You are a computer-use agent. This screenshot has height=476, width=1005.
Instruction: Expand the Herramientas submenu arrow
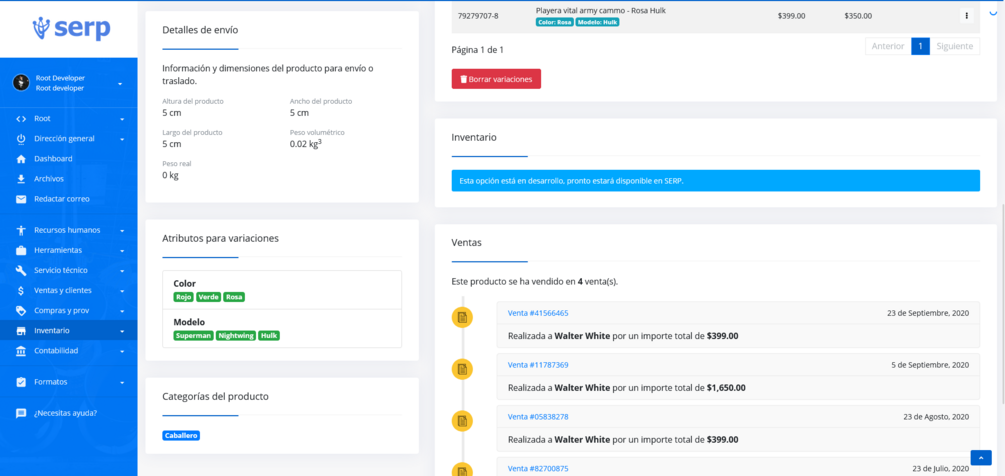[x=122, y=250]
